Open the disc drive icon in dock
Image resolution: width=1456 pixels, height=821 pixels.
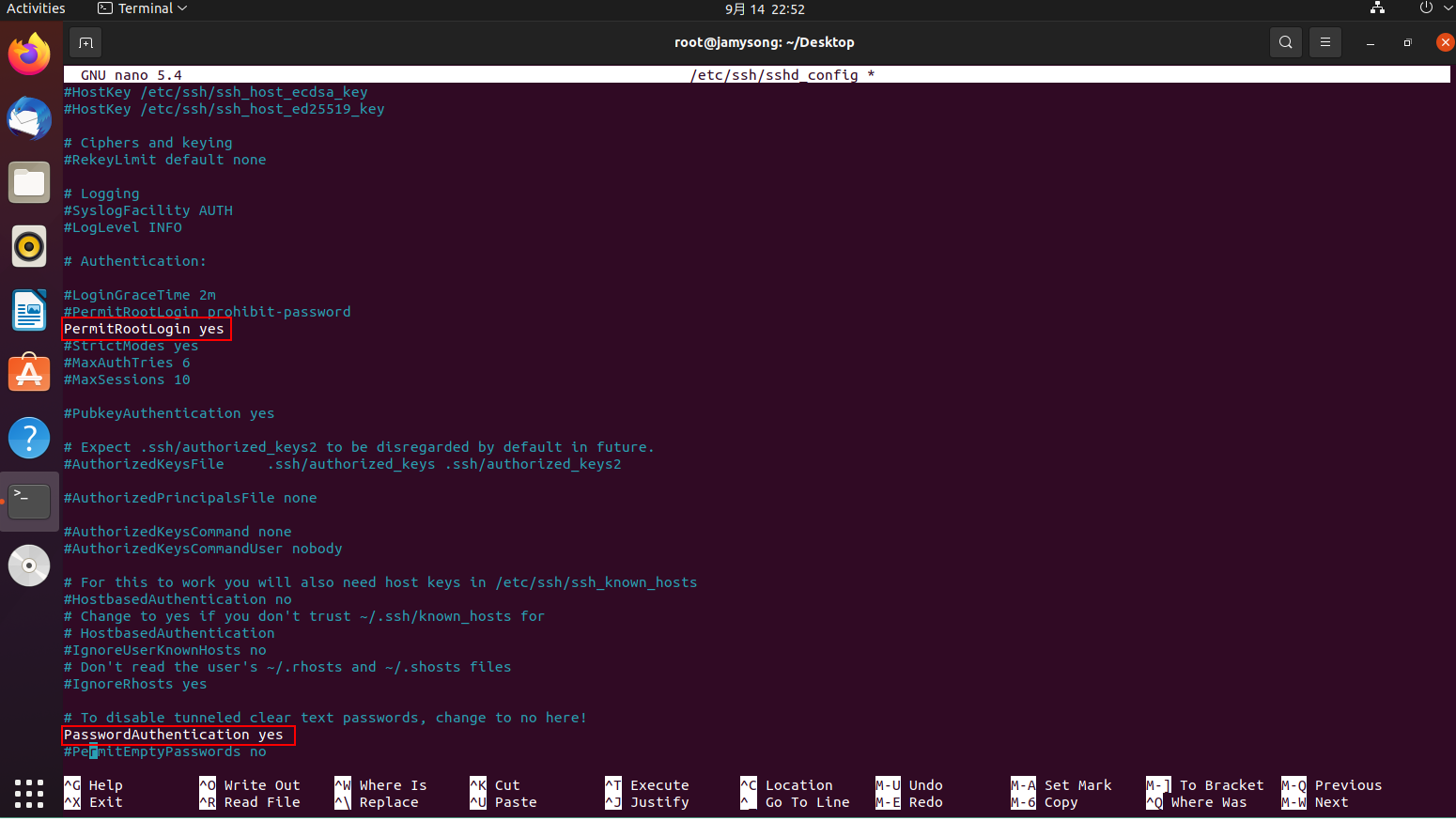point(29,565)
